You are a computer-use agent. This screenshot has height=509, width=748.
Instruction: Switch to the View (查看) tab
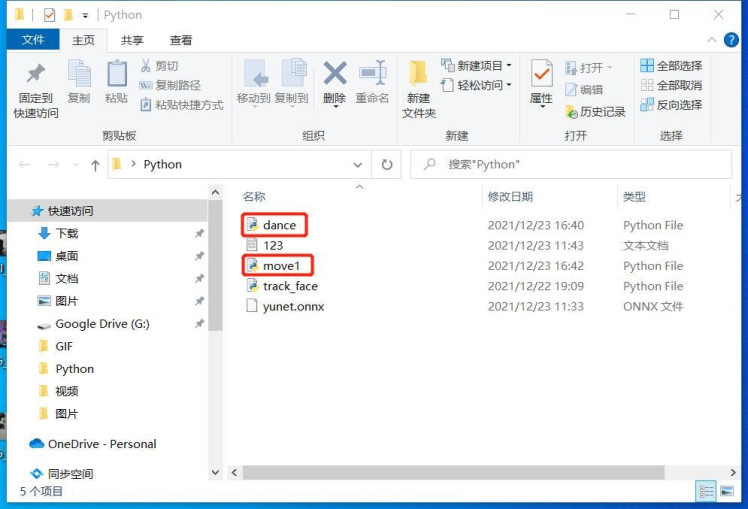tap(181, 40)
